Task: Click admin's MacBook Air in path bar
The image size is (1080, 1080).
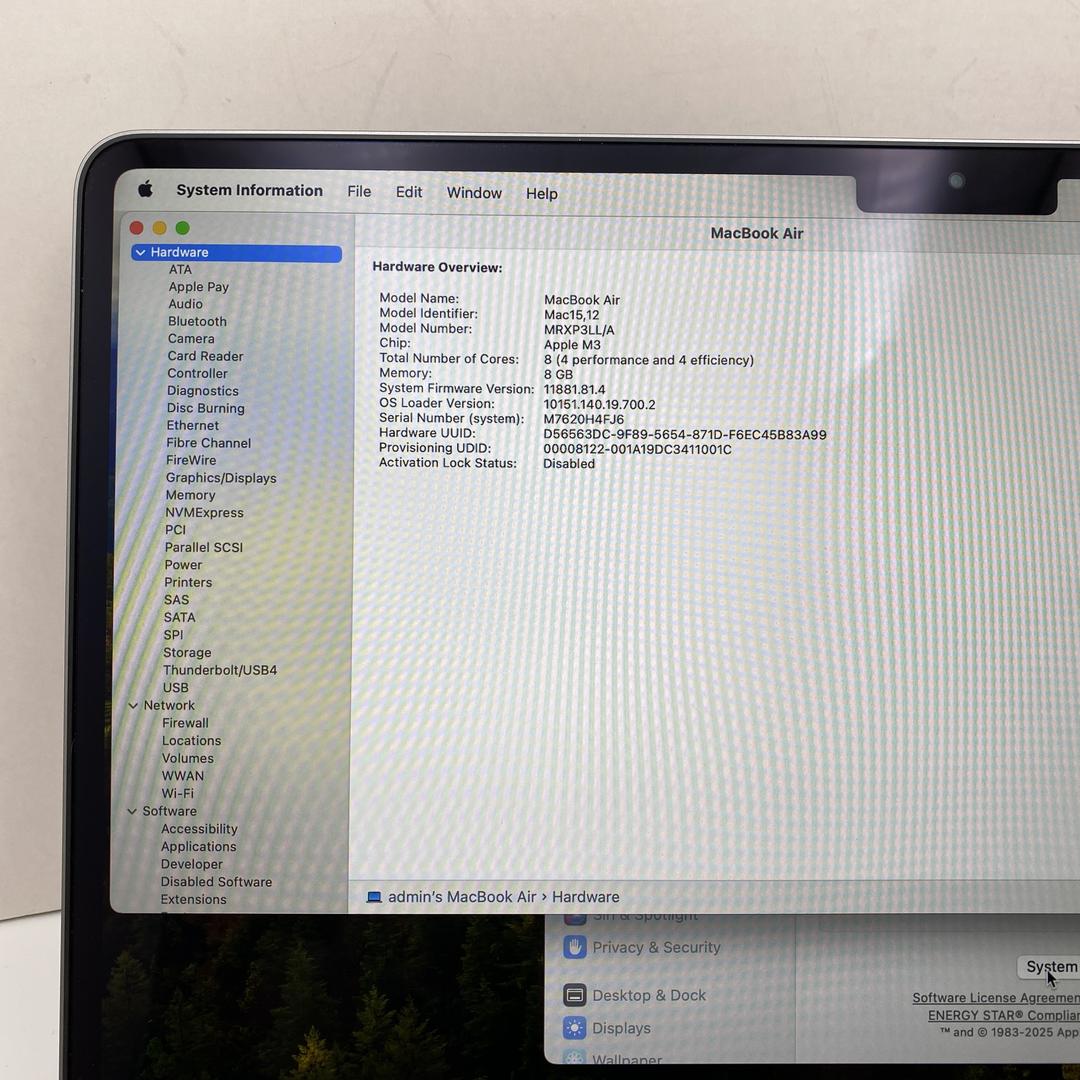Action: [x=461, y=897]
